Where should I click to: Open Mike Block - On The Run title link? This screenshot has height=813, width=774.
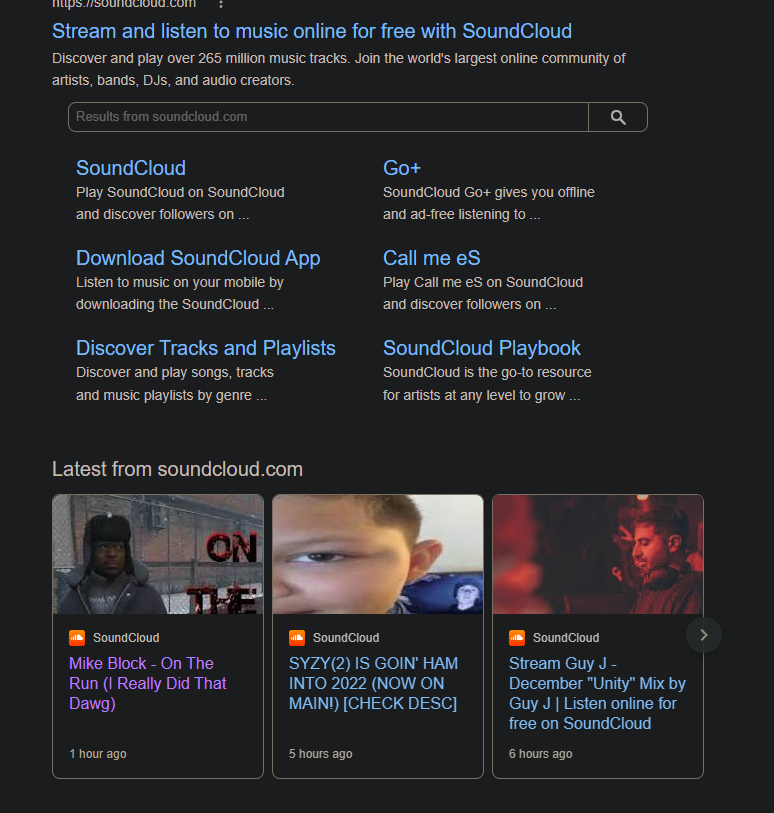148,683
